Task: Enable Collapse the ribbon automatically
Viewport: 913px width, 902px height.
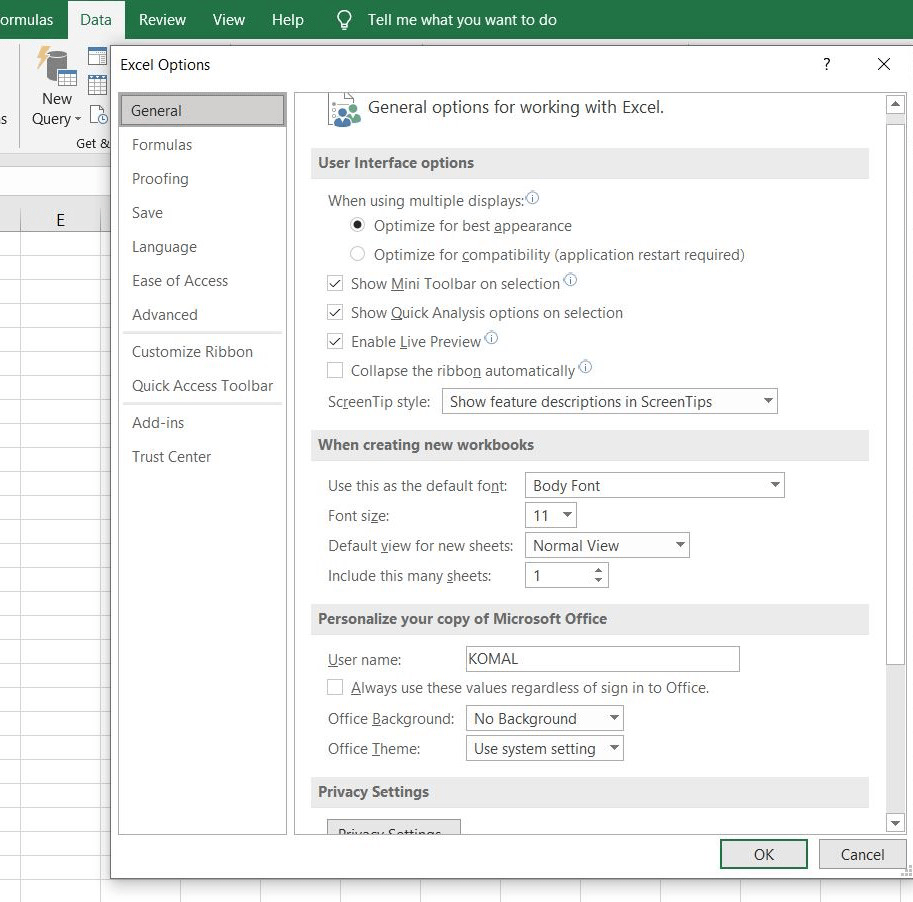Action: (x=335, y=370)
